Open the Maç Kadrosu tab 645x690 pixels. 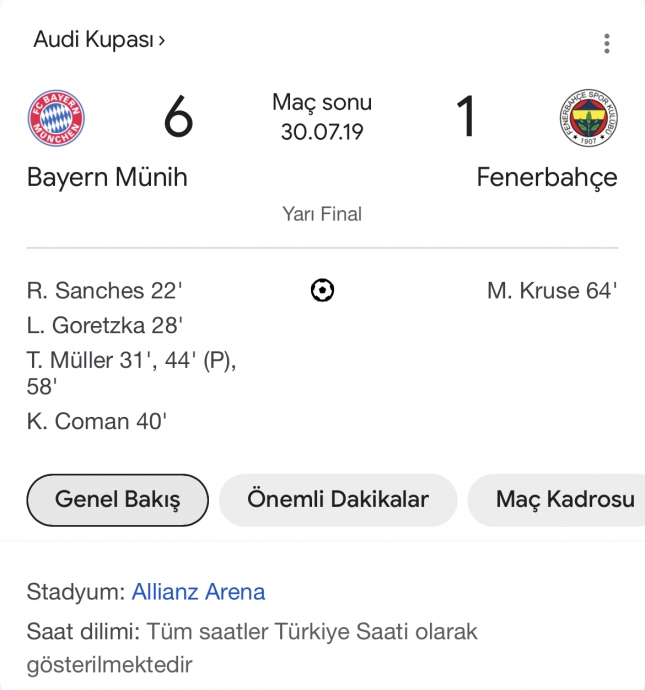pyautogui.click(x=565, y=499)
